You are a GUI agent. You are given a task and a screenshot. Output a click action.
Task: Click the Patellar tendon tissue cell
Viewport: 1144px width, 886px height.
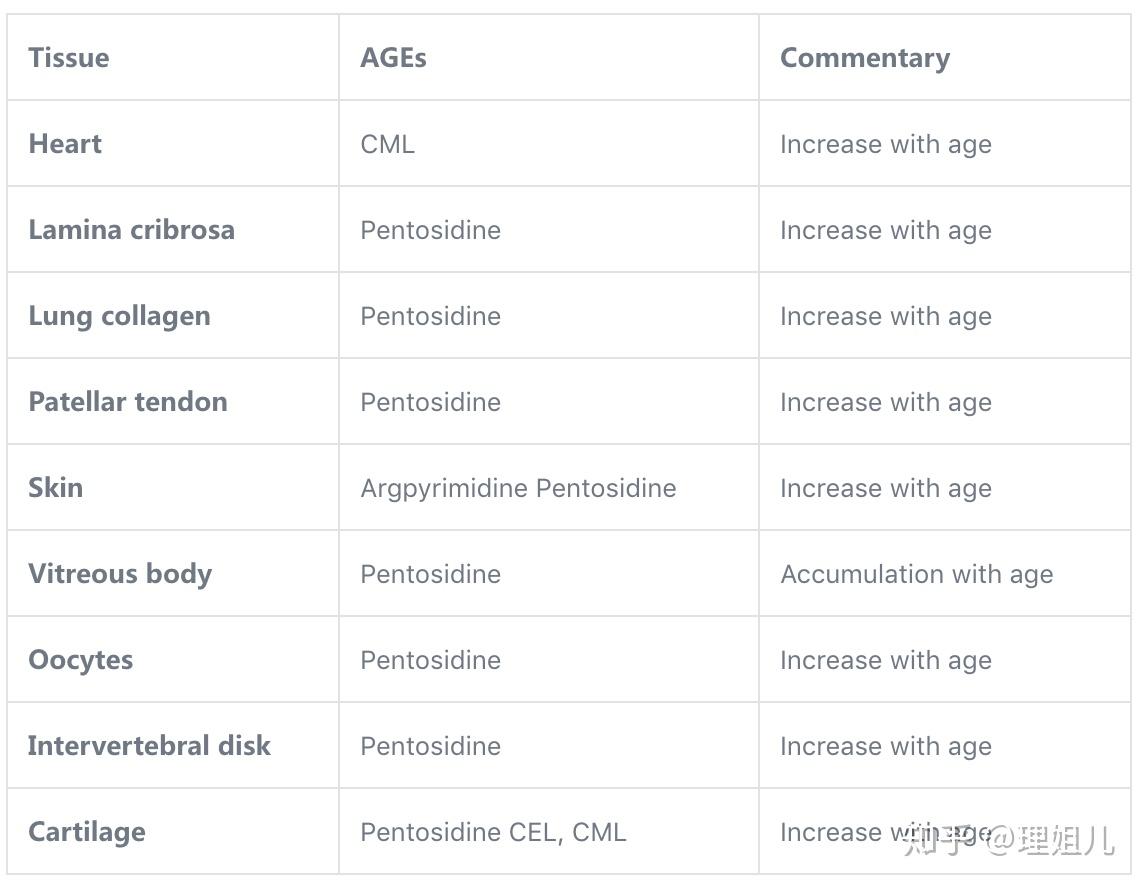coord(128,402)
